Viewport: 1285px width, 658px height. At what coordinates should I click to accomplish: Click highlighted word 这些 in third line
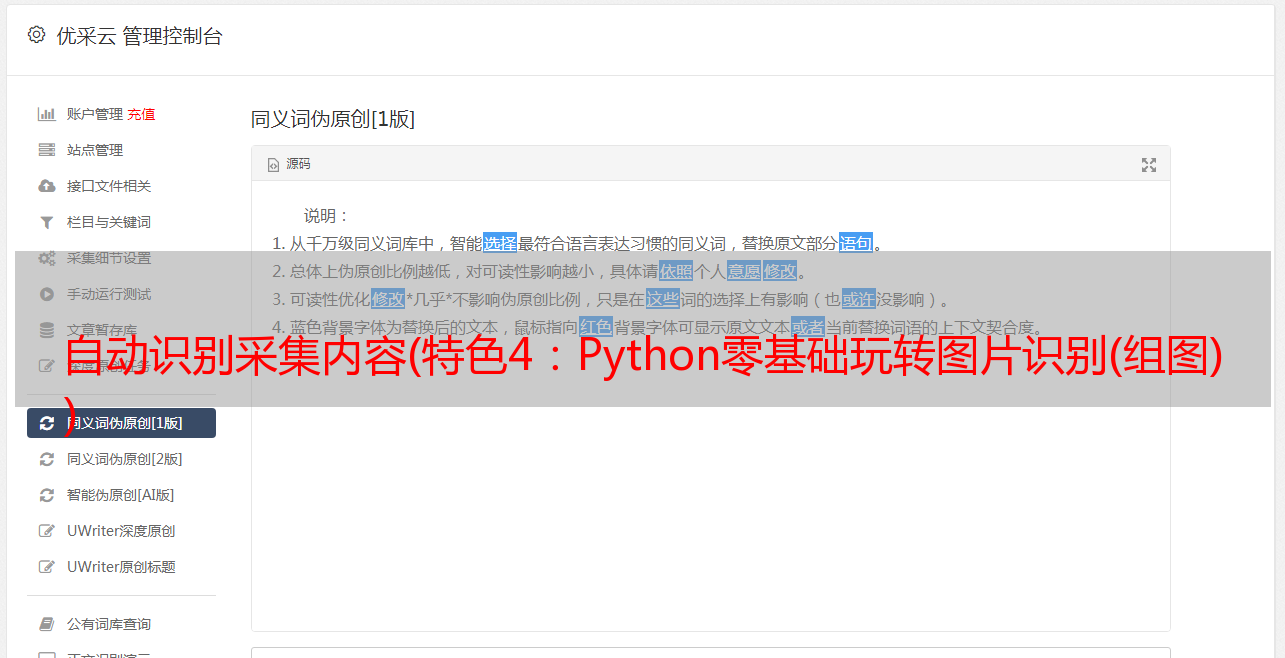tap(663, 299)
